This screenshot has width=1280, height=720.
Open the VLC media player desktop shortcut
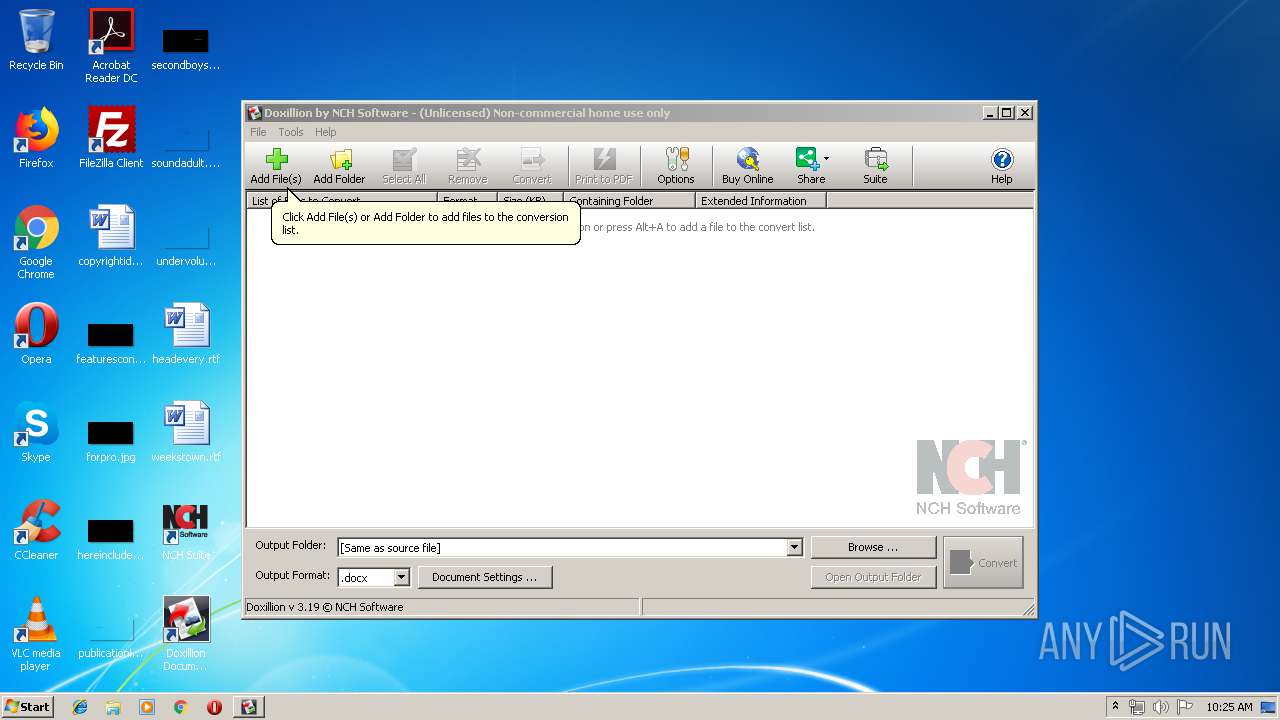[36, 635]
